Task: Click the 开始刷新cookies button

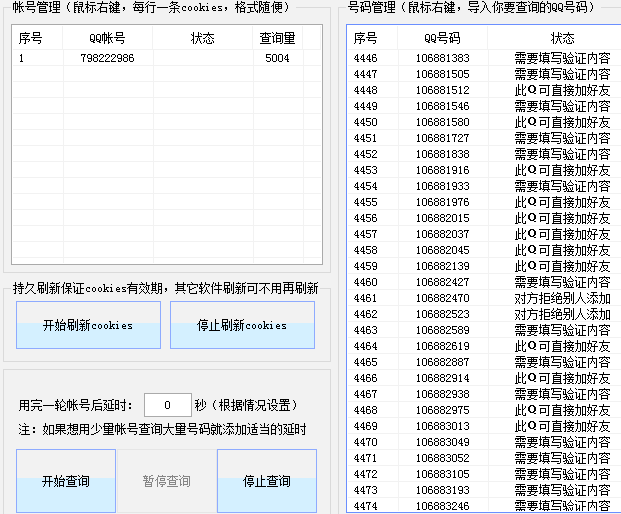Action: coord(88,325)
